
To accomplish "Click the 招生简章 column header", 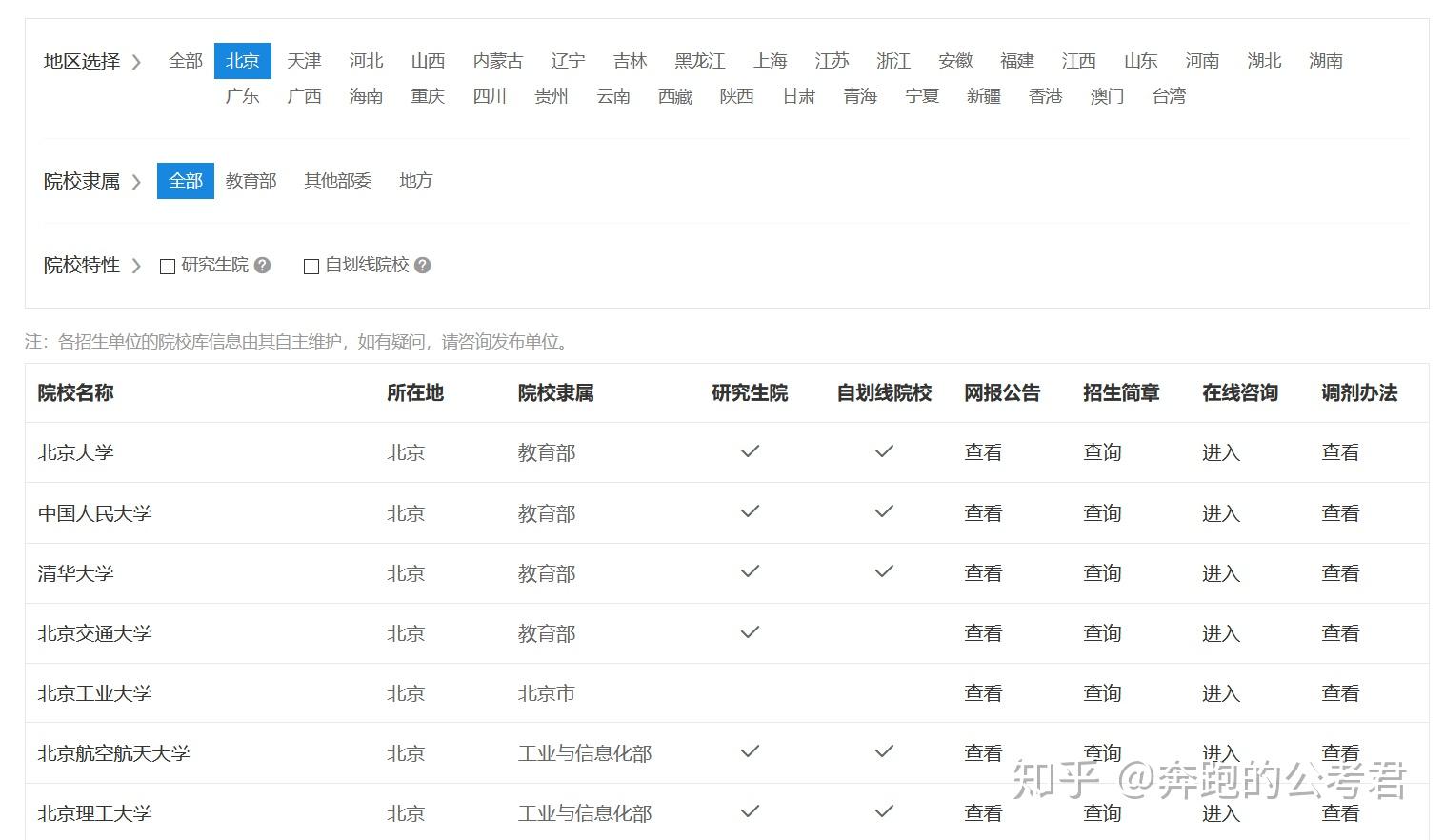I will click(1121, 393).
